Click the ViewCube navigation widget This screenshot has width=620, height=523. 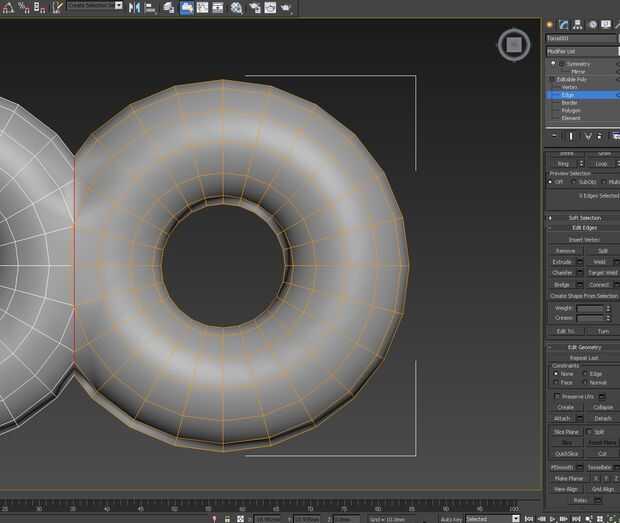coord(513,44)
